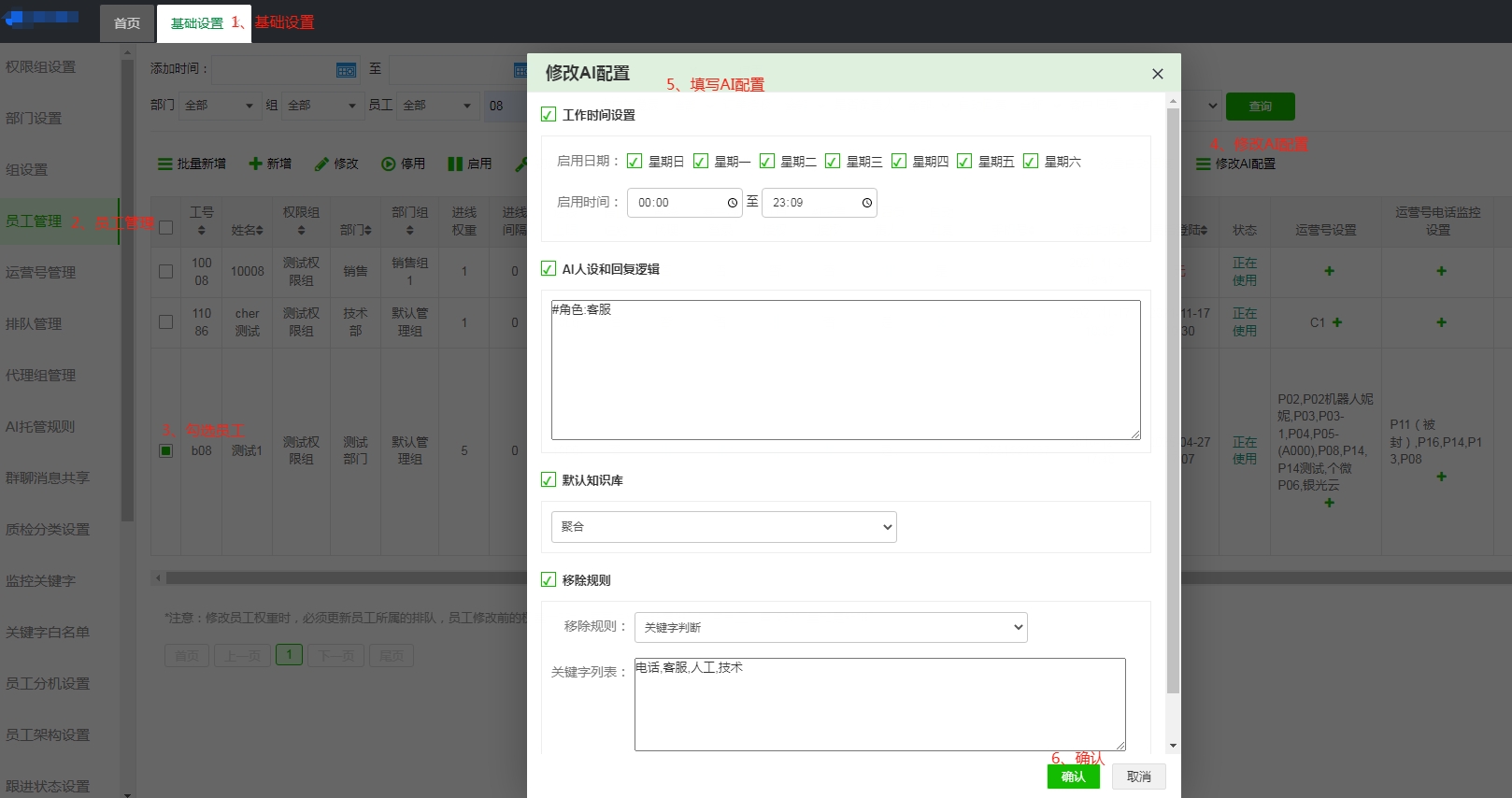Switch to 首页 tab
The image size is (1512, 798).
coord(127,23)
